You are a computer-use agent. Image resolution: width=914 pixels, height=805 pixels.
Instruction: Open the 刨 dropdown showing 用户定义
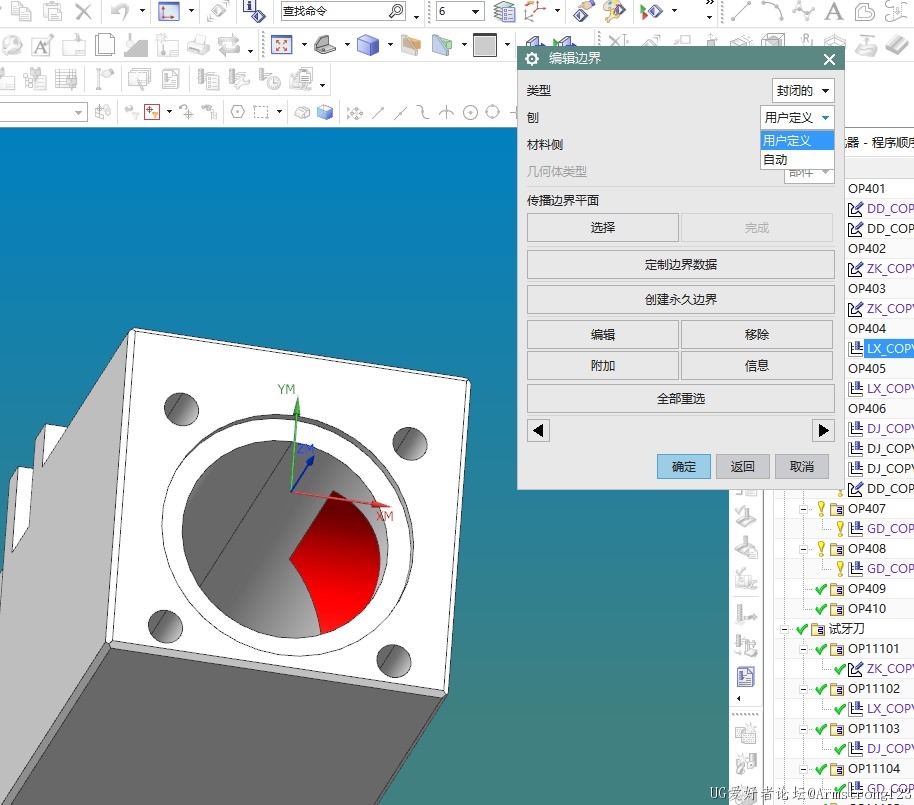(797, 118)
